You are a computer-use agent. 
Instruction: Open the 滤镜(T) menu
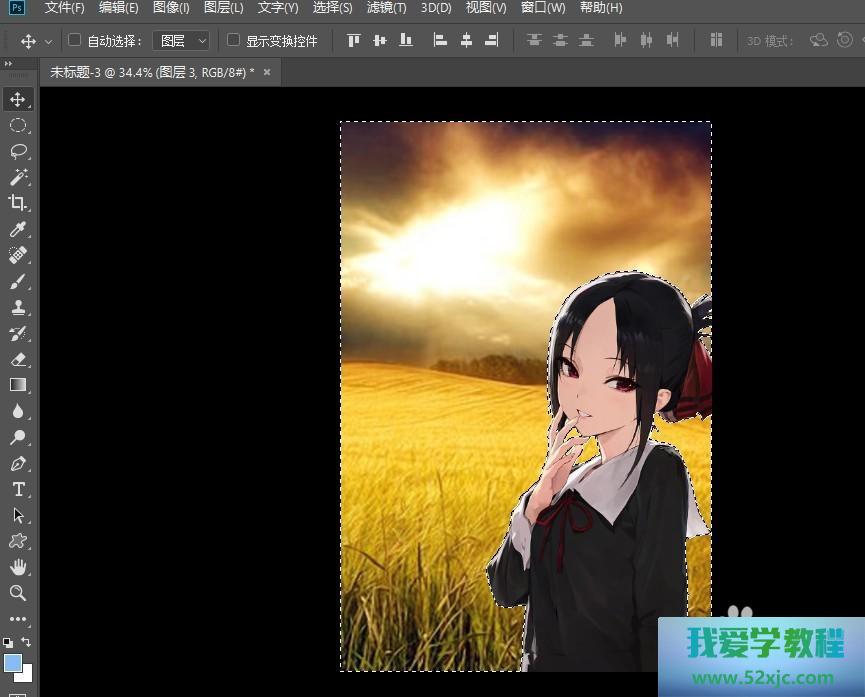pos(386,8)
